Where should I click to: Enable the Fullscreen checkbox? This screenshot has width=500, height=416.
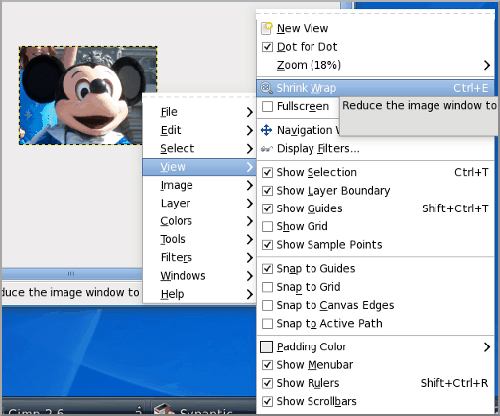(x=267, y=106)
